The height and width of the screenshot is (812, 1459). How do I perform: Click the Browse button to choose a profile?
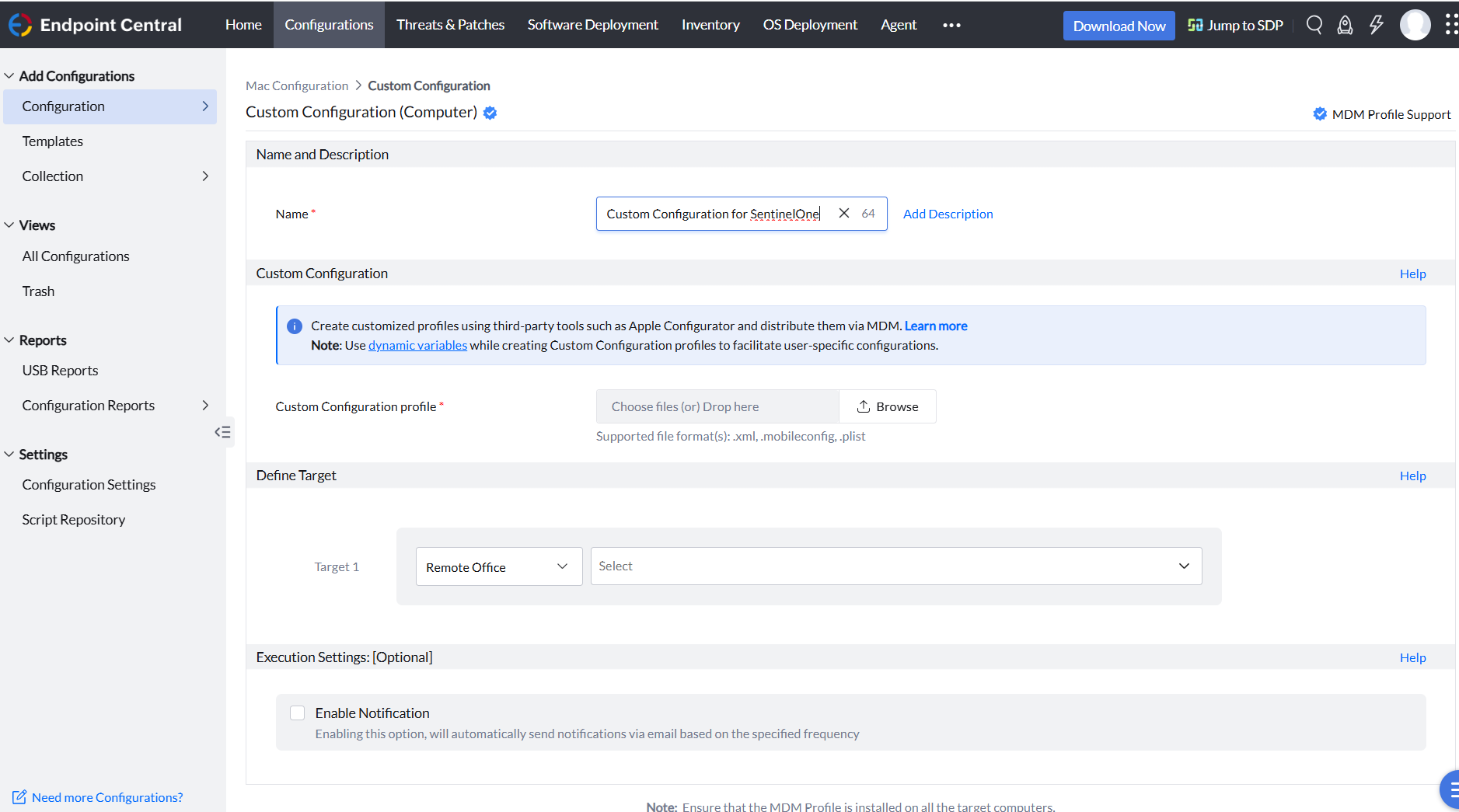887,406
